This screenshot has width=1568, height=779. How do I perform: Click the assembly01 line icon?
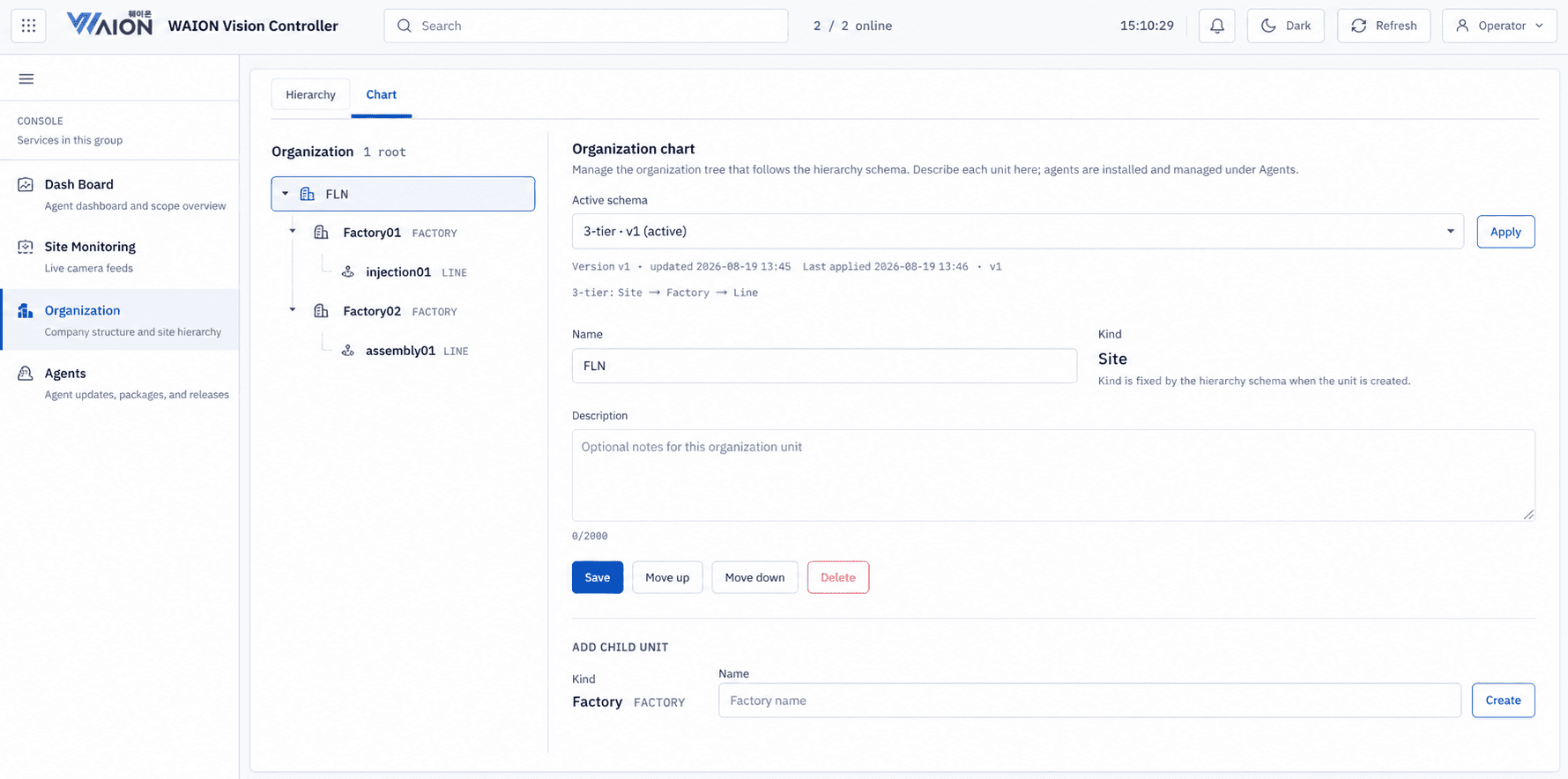point(348,350)
